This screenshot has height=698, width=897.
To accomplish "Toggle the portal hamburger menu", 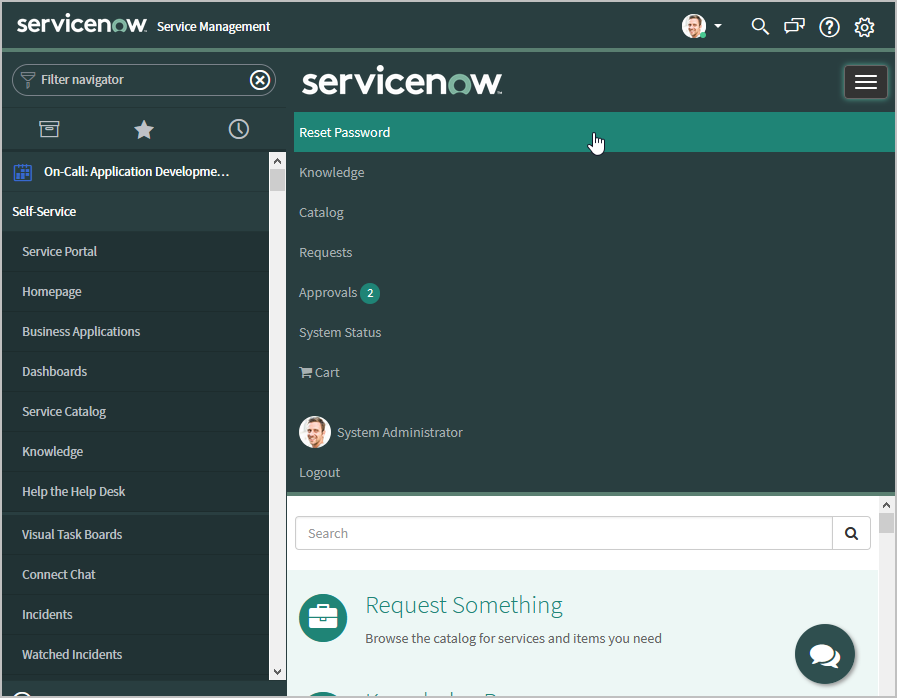I will 865,82.
